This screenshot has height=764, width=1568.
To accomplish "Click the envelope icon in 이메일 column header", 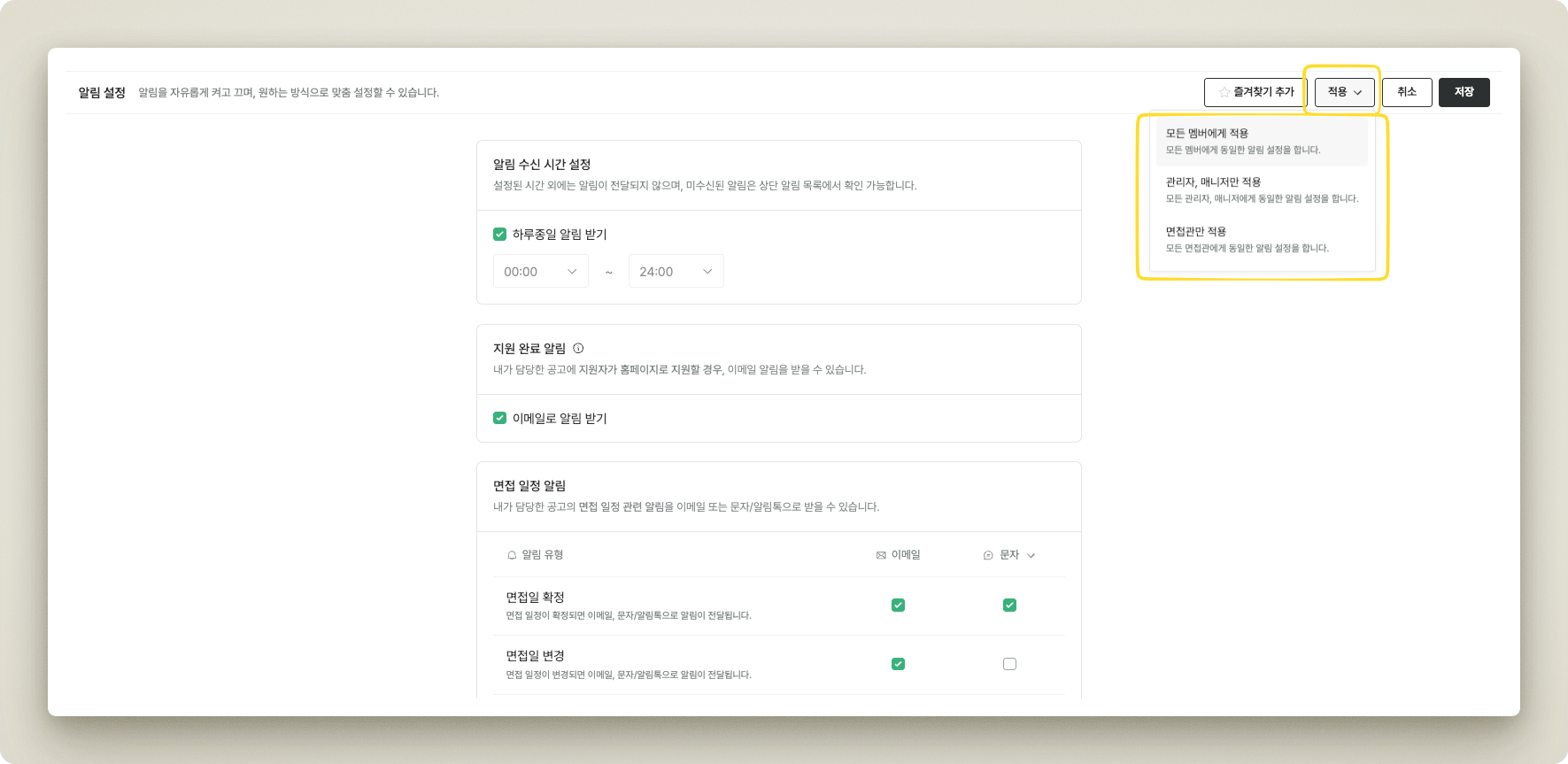I will [881, 555].
